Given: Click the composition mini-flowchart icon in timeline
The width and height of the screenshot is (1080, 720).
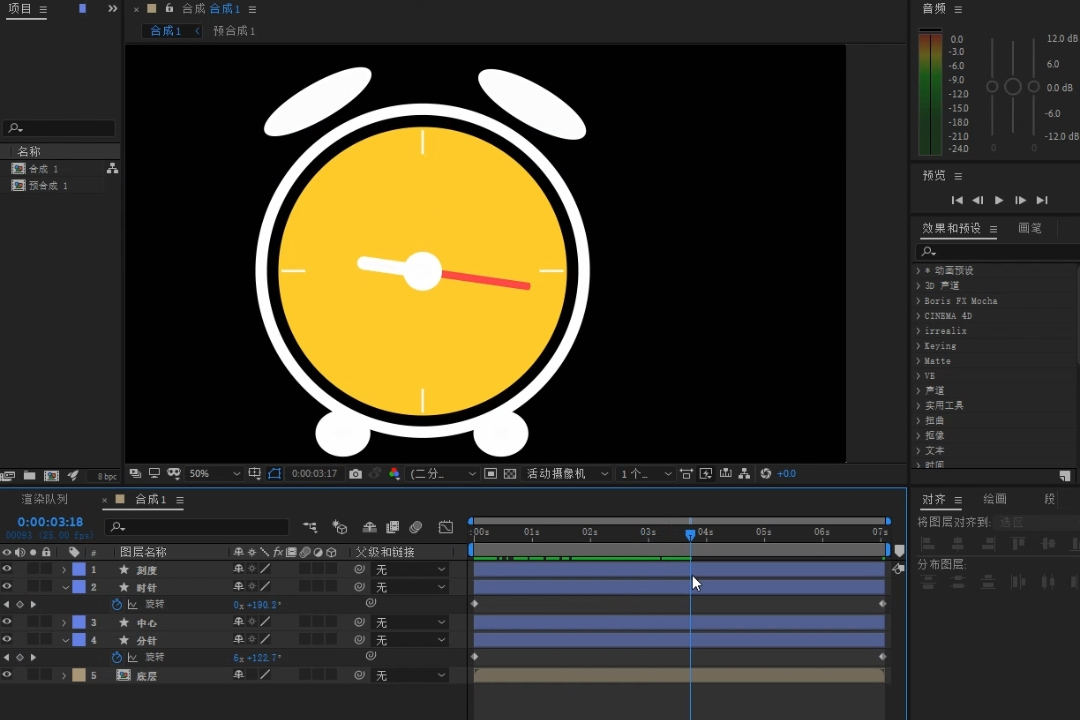Looking at the screenshot, I should click(310, 527).
